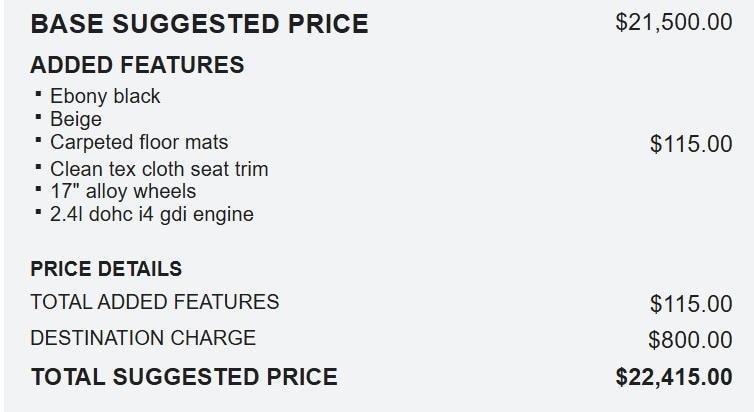
Task: Click the bullet before 2.4l dohc engine
Action: (38, 212)
